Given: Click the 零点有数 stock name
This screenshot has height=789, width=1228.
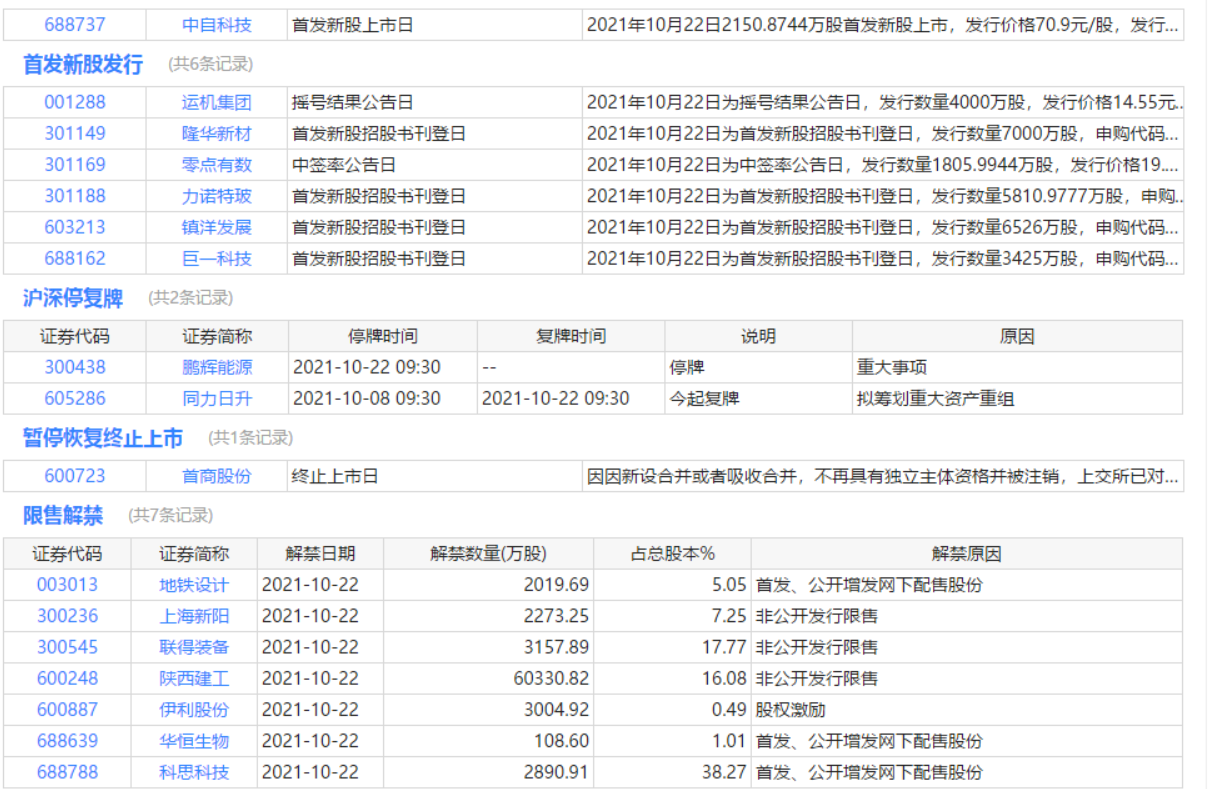Looking at the screenshot, I should tap(216, 165).
